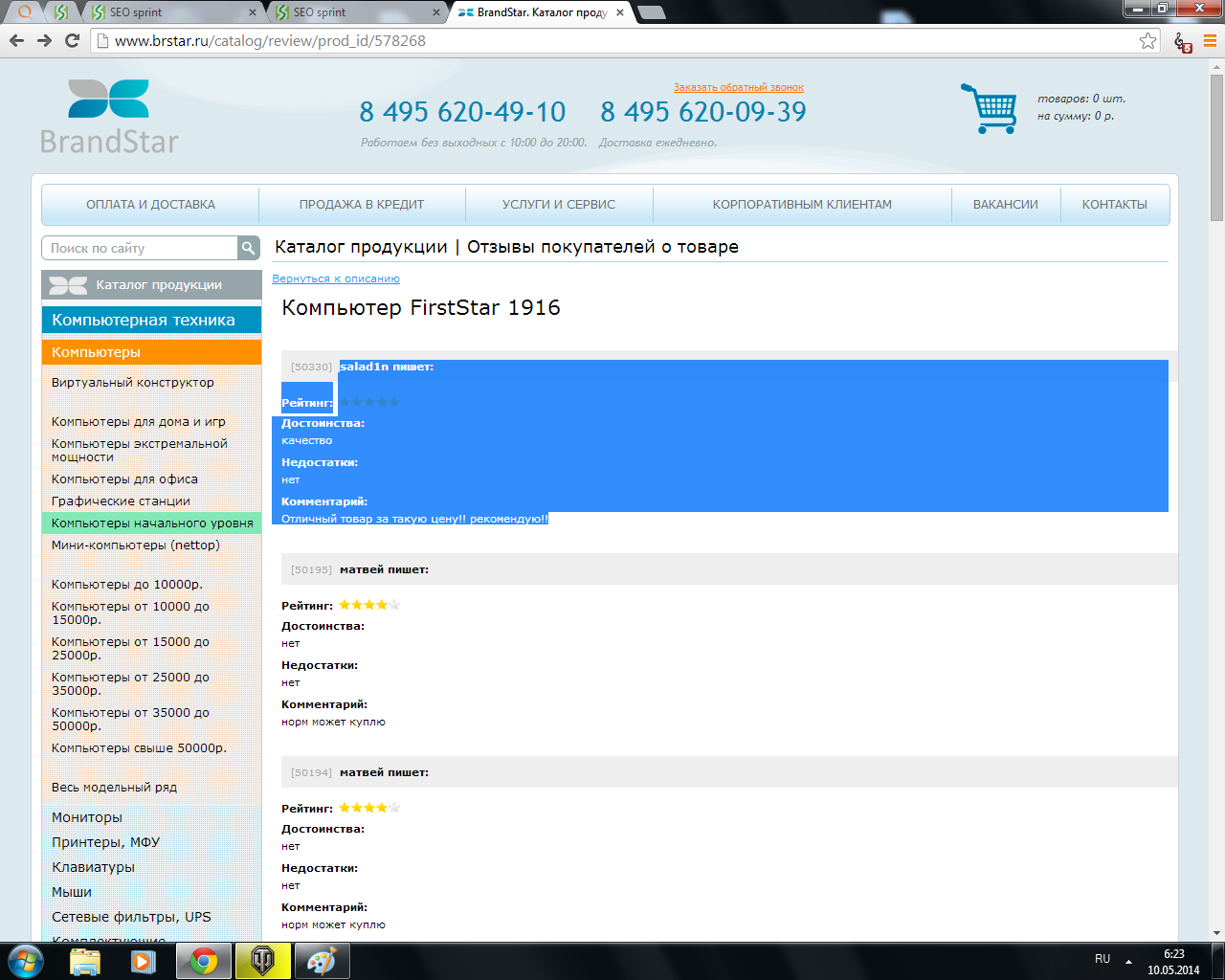Click scrollbar down arrow

(x=1217, y=932)
